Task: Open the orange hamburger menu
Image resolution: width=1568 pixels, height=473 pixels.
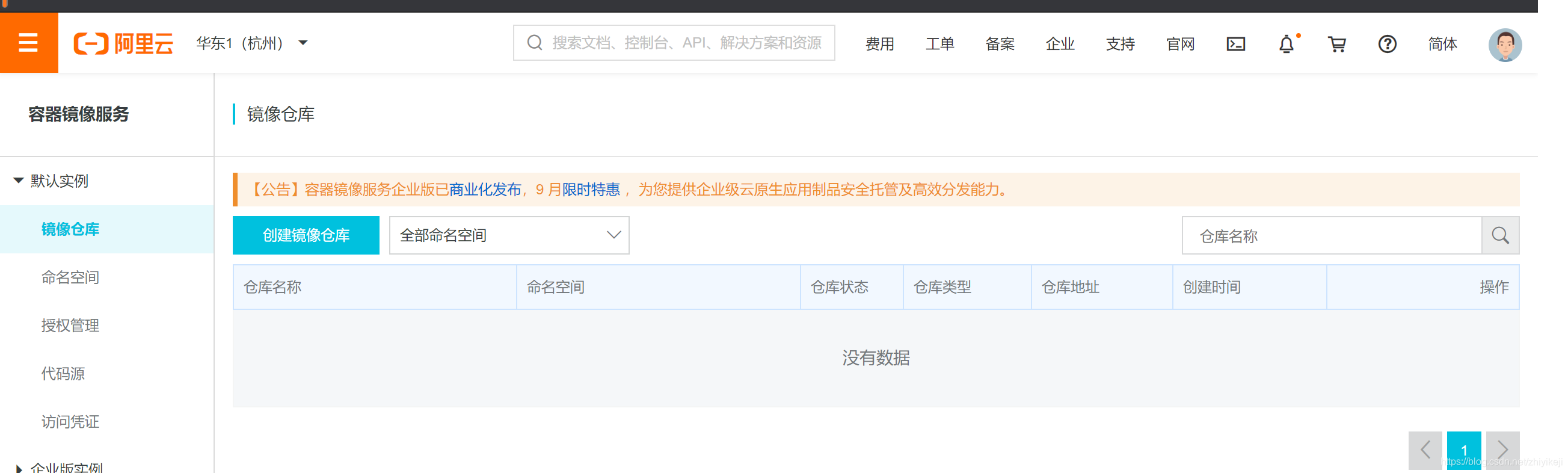Action: [x=29, y=43]
